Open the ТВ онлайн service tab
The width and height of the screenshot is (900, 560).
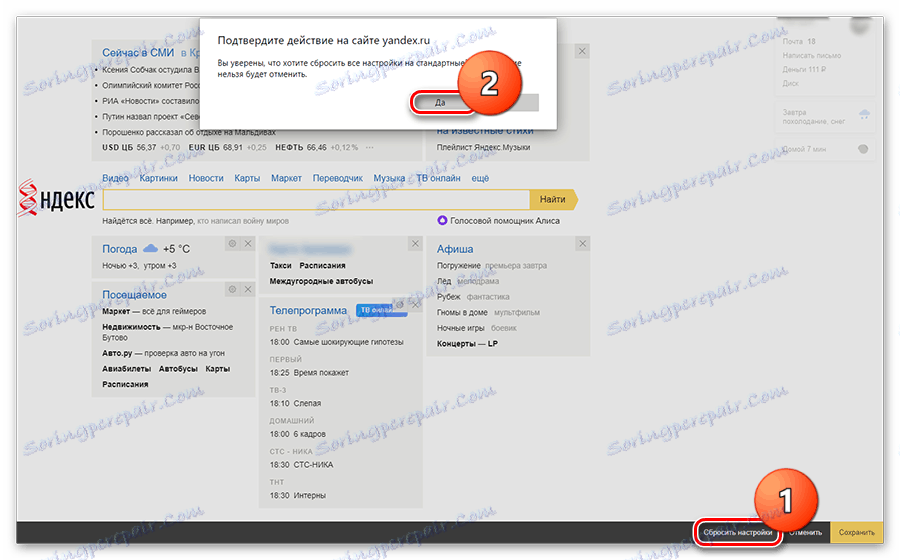[439, 178]
